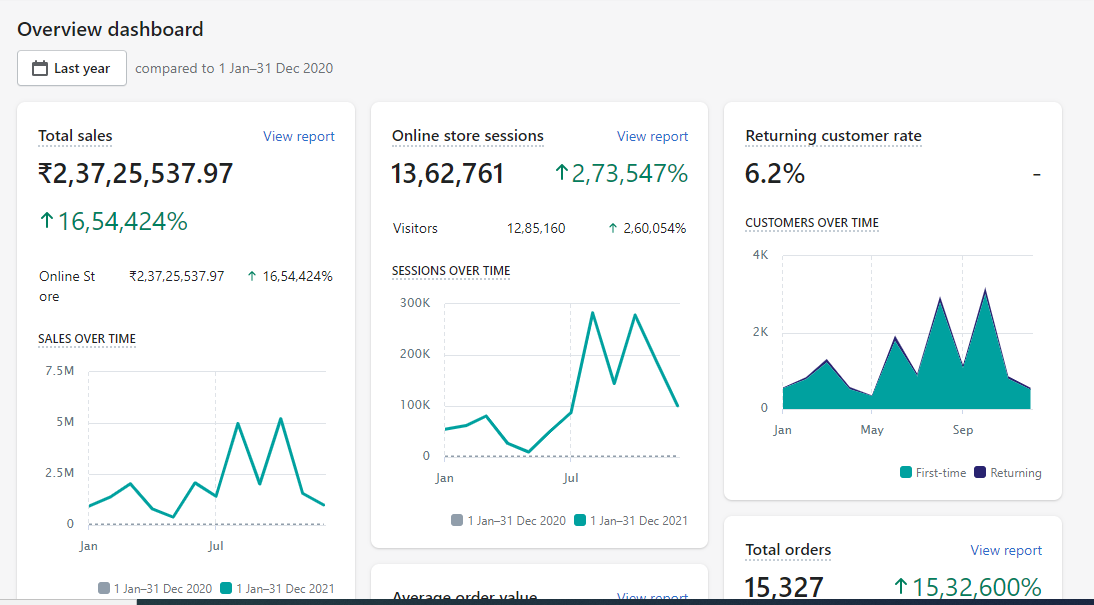View report for Total orders
Screen dimensions: 1094x605
click(x=1006, y=550)
